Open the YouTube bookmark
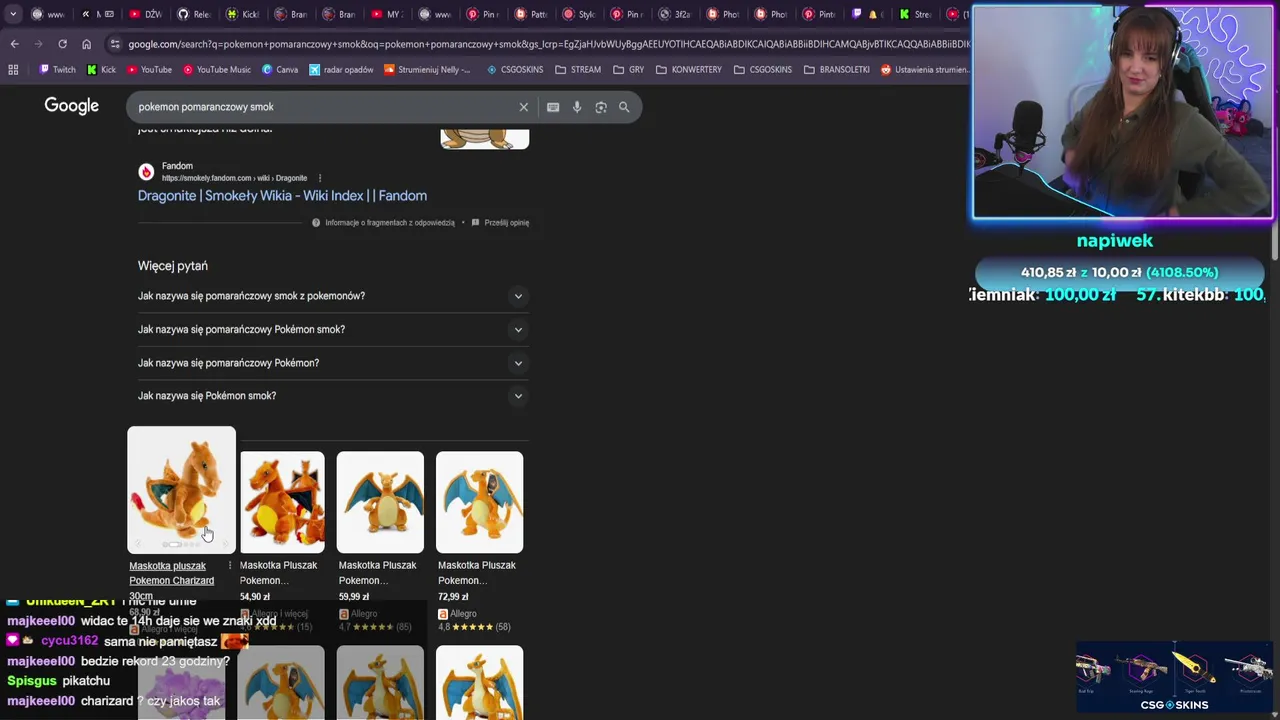 [148, 70]
